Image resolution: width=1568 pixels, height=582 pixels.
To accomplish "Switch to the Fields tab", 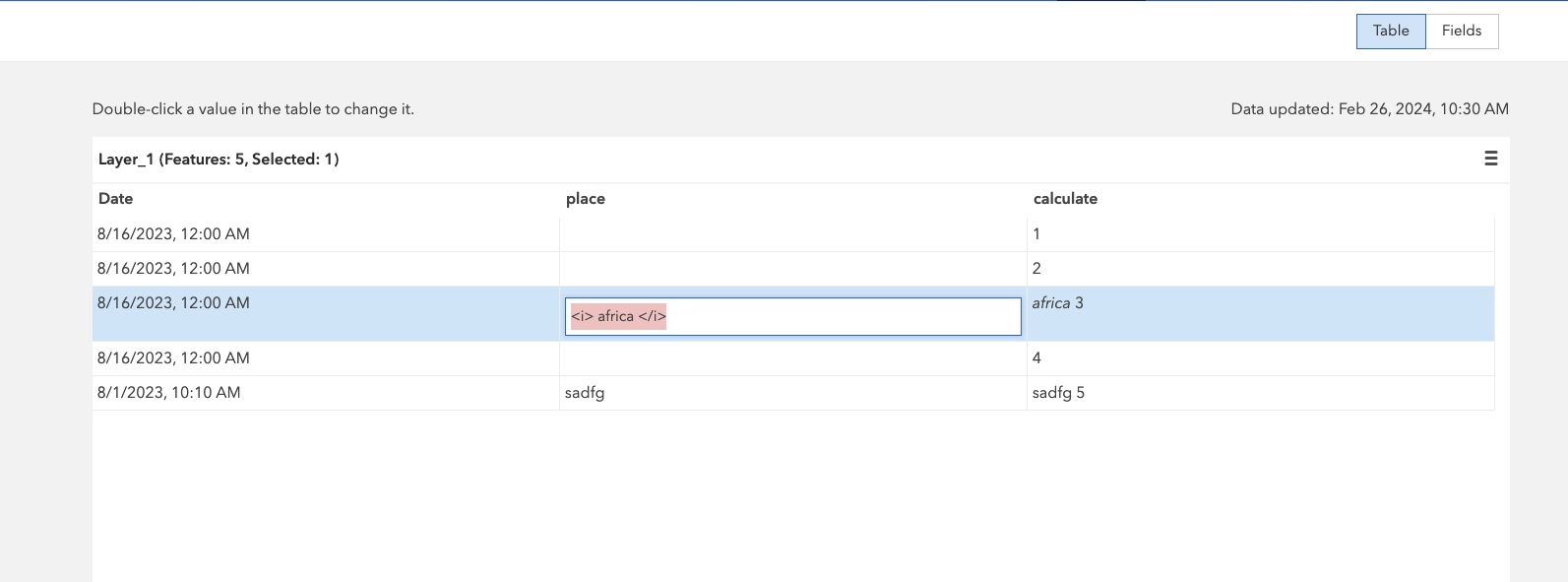I will pyautogui.click(x=1461, y=31).
